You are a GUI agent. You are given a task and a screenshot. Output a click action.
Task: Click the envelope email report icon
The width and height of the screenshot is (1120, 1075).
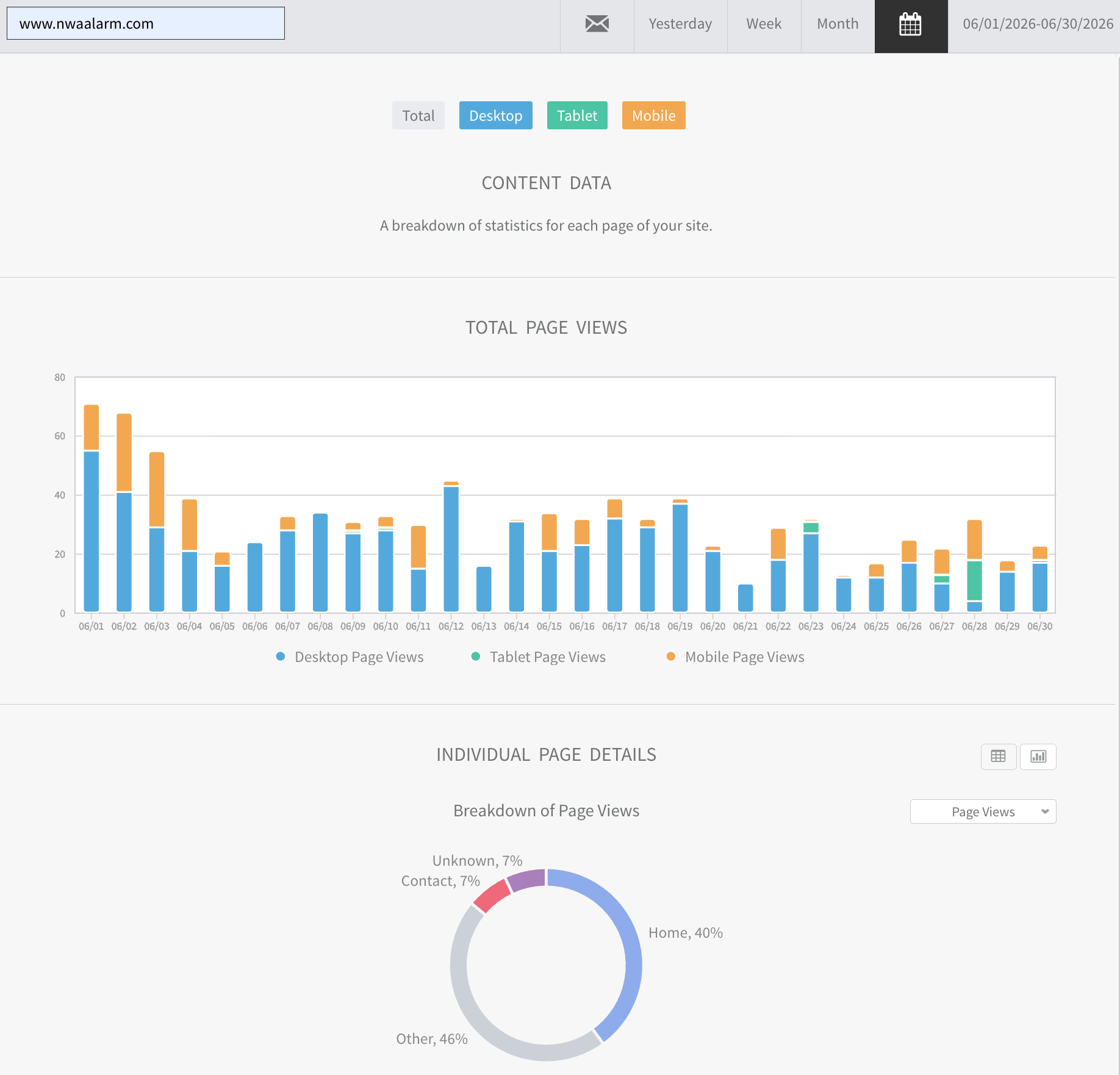(597, 24)
